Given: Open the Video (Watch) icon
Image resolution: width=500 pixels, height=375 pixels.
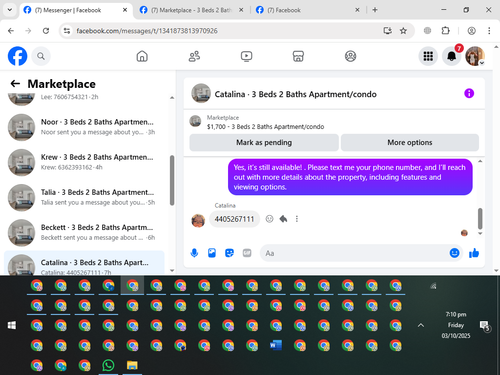Looking at the screenshot, I should pyautogui.click(x=246, y=56).
